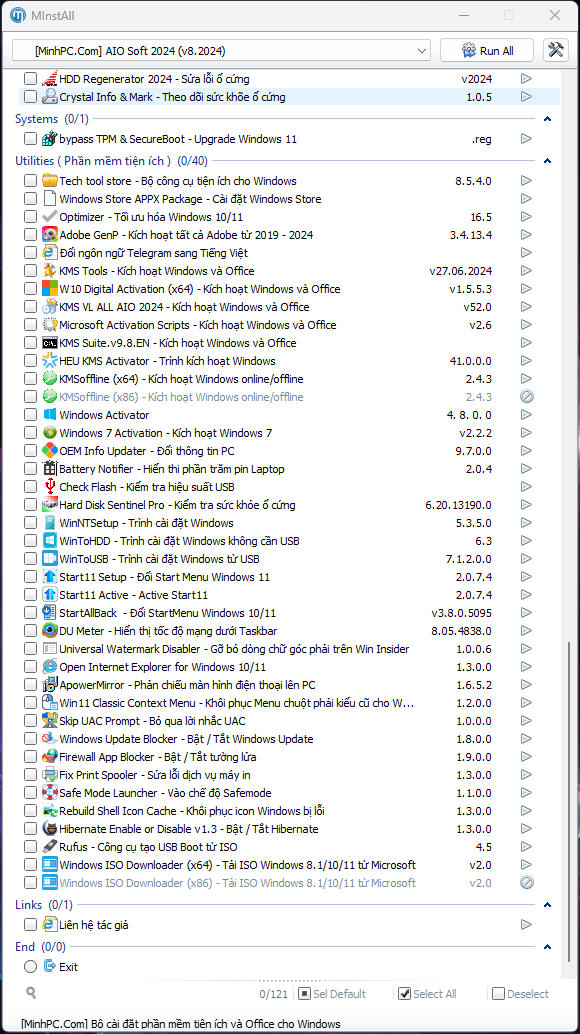Click the Select All button
Screen dimensions: 580x1034
428,994
